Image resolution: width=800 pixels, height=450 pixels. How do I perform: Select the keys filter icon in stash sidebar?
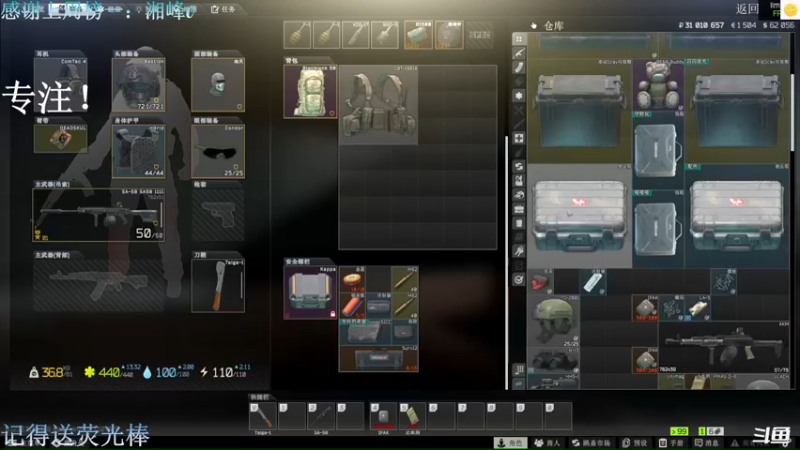click(x=519, y=251)
